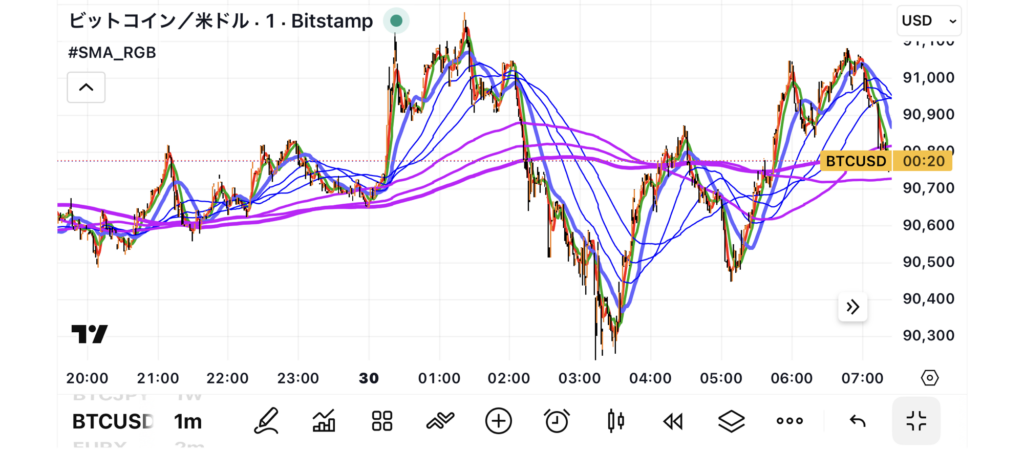Click the hexagon settings icon below price axis

click(929, 377)
